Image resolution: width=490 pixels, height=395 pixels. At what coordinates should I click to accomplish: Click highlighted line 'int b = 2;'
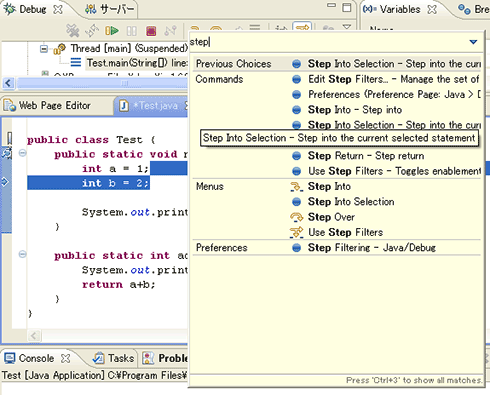tap(115, 183)
